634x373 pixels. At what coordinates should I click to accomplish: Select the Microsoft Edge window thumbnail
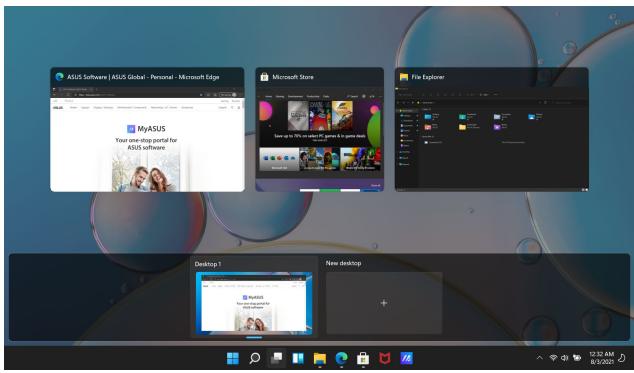coord(147,129)
